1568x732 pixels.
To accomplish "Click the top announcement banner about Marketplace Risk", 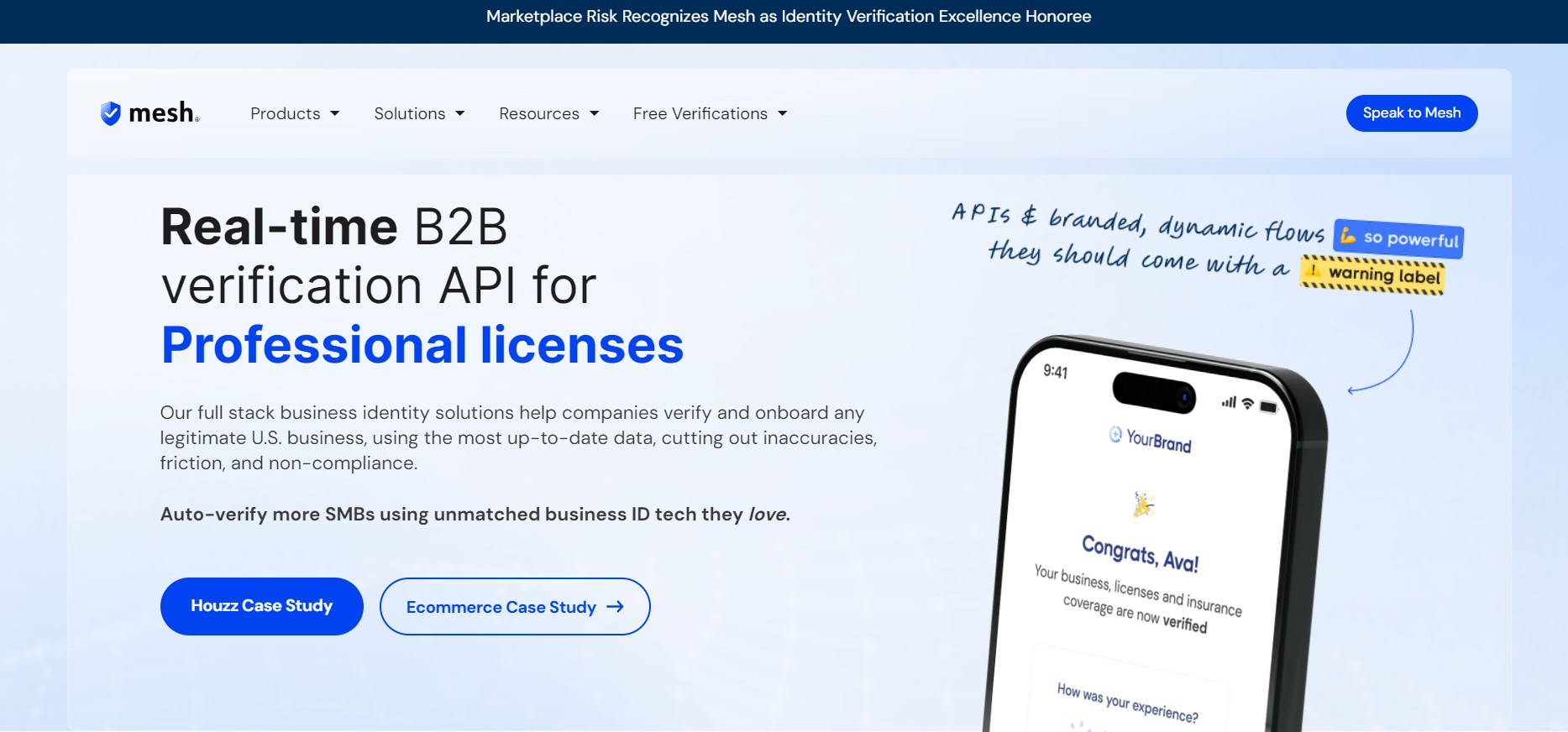I will (x=789, y=17).
